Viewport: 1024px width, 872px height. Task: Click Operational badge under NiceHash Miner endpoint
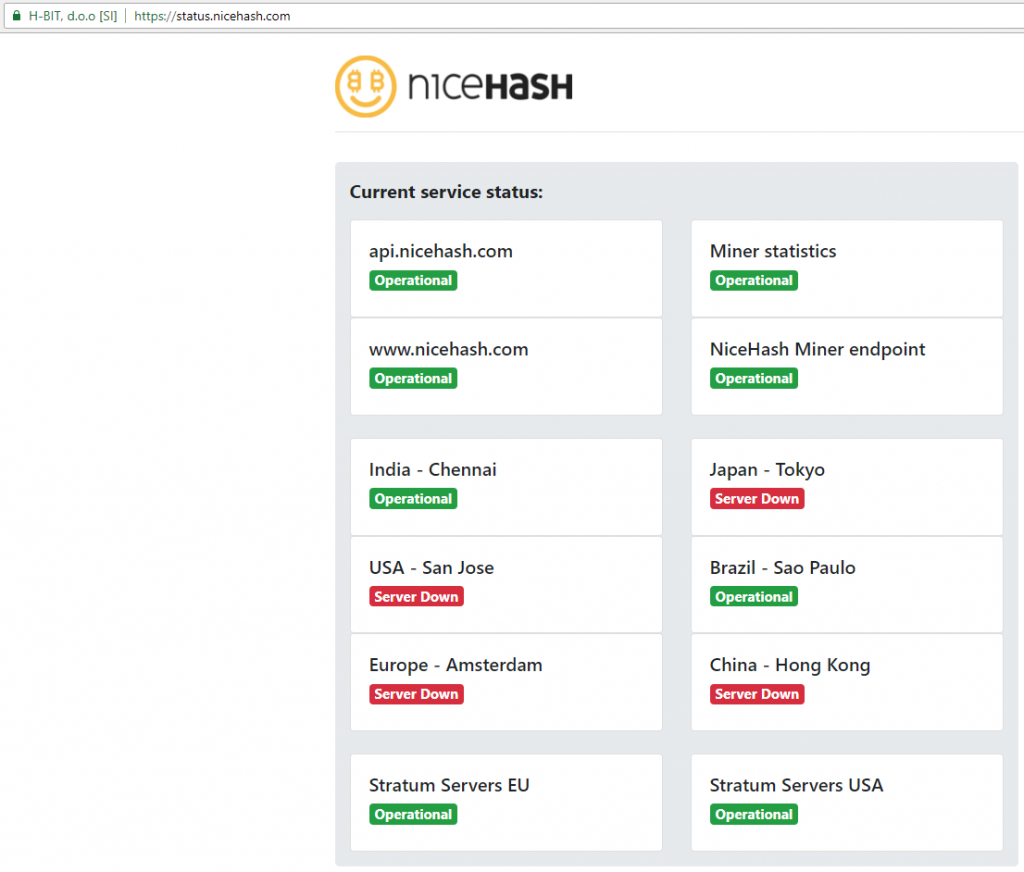click(754, 378)
